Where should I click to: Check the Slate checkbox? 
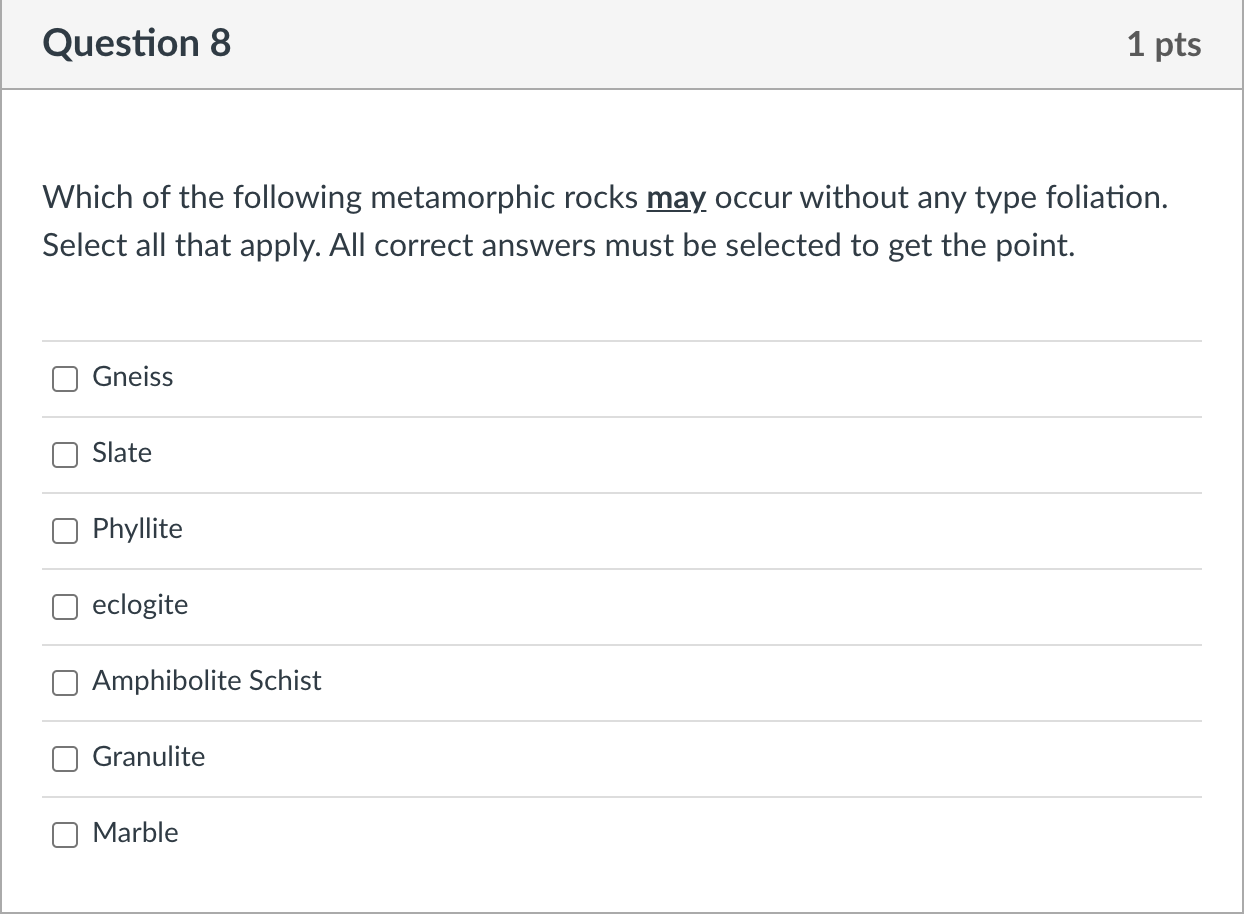pos(64,455)
